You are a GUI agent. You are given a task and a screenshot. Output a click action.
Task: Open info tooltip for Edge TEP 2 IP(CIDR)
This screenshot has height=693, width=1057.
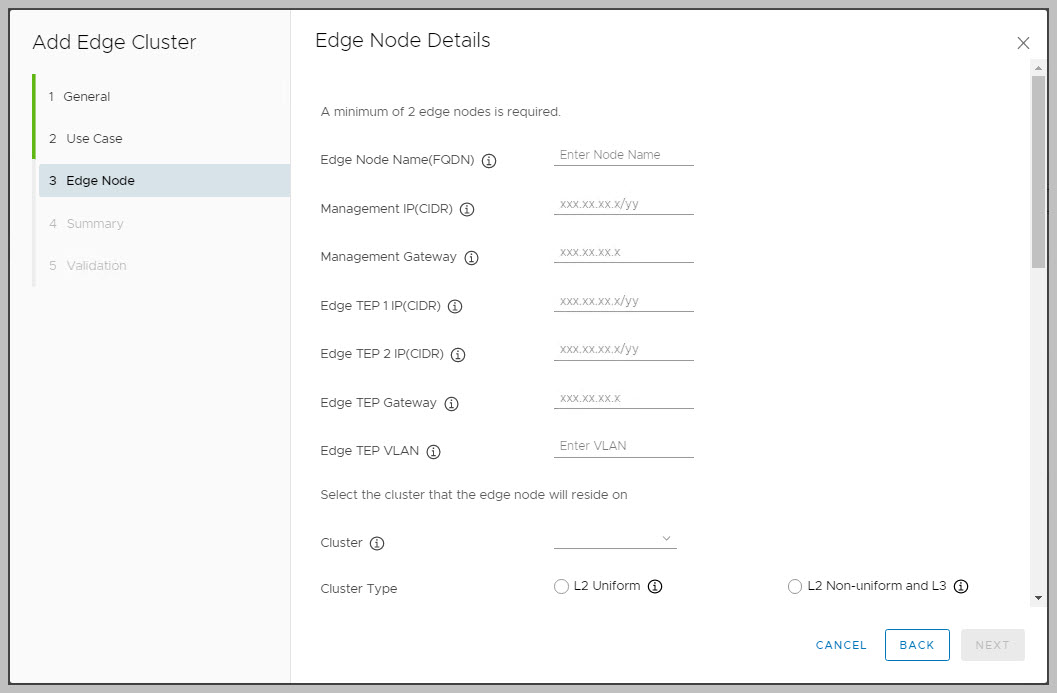(458, 355)
